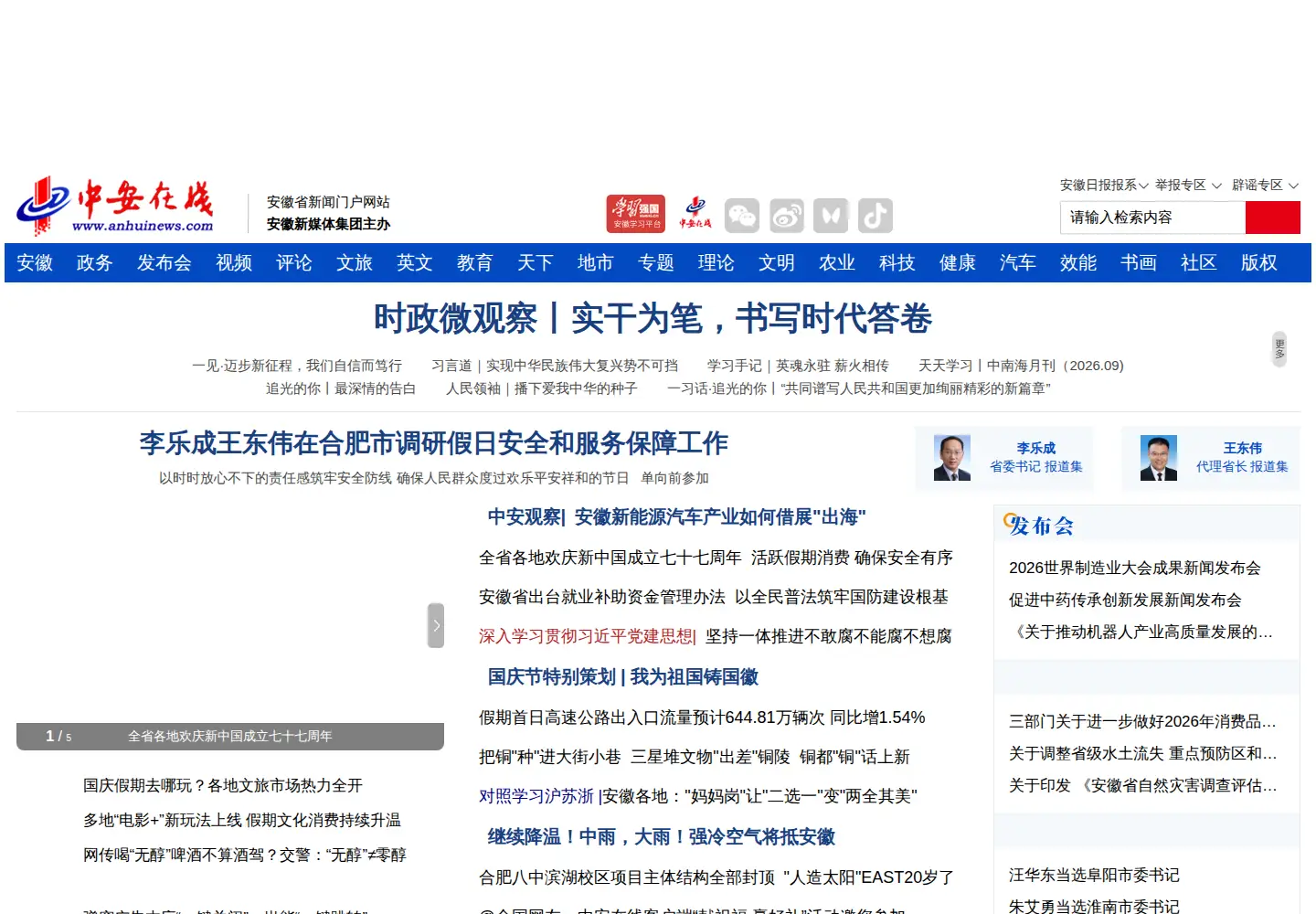This screenshot has height=914, width=1316.
Task: Expand the 安徽日报报系 dropdown
Action: pos(1104,185)
